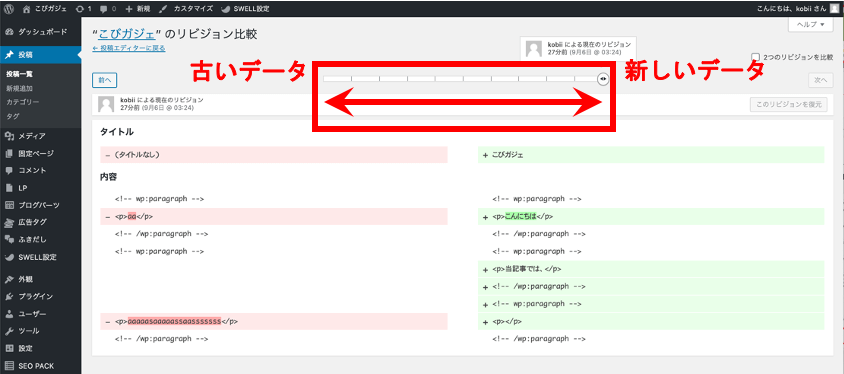The height and width of the screenshot is (374, 844).
Task: Open ツール in the sidebar
Action: coord(41,331)
